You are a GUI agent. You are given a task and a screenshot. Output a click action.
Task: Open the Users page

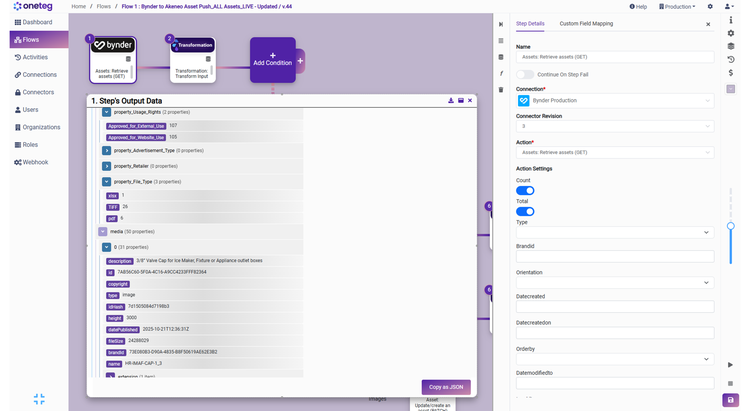coord(26,110)
